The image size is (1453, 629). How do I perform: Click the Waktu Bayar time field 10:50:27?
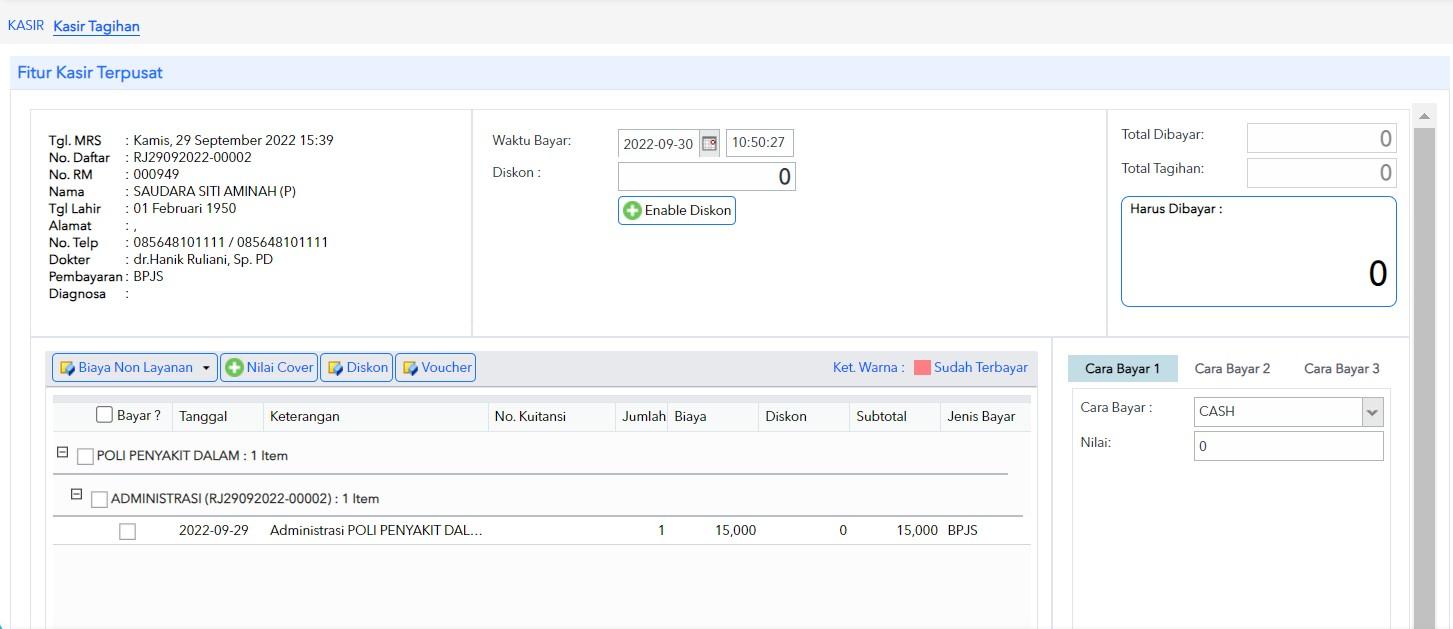click(759, 143)
